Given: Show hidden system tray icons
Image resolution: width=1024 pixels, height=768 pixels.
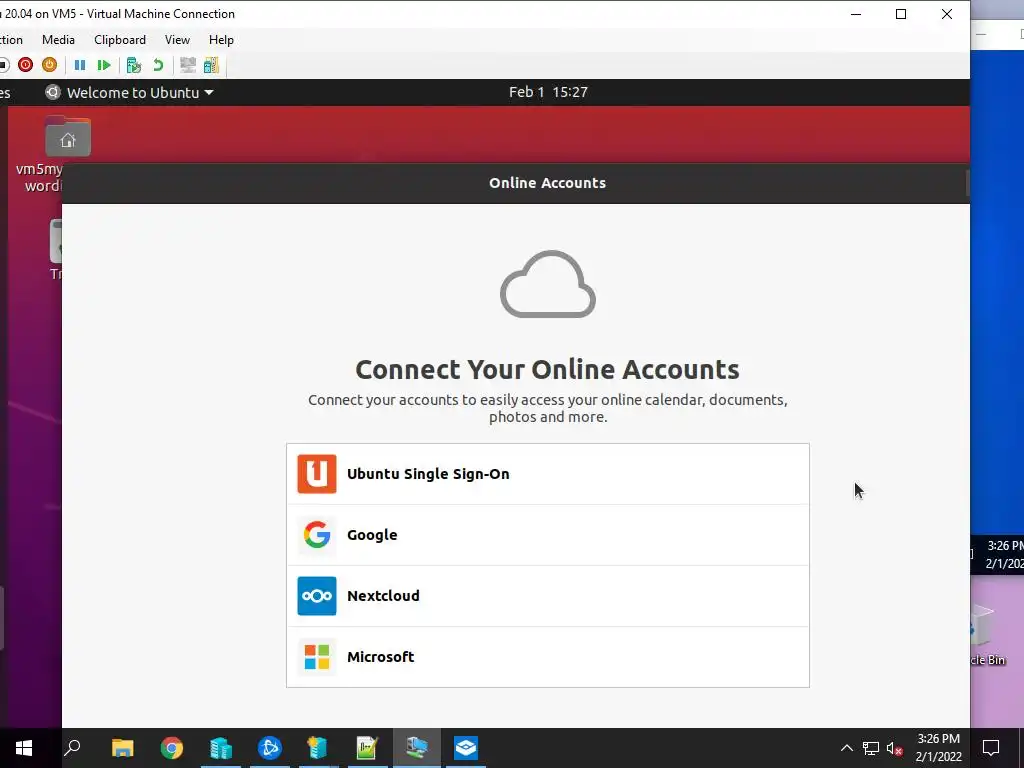Looking at the screenshot, I should tap(846, 748).
